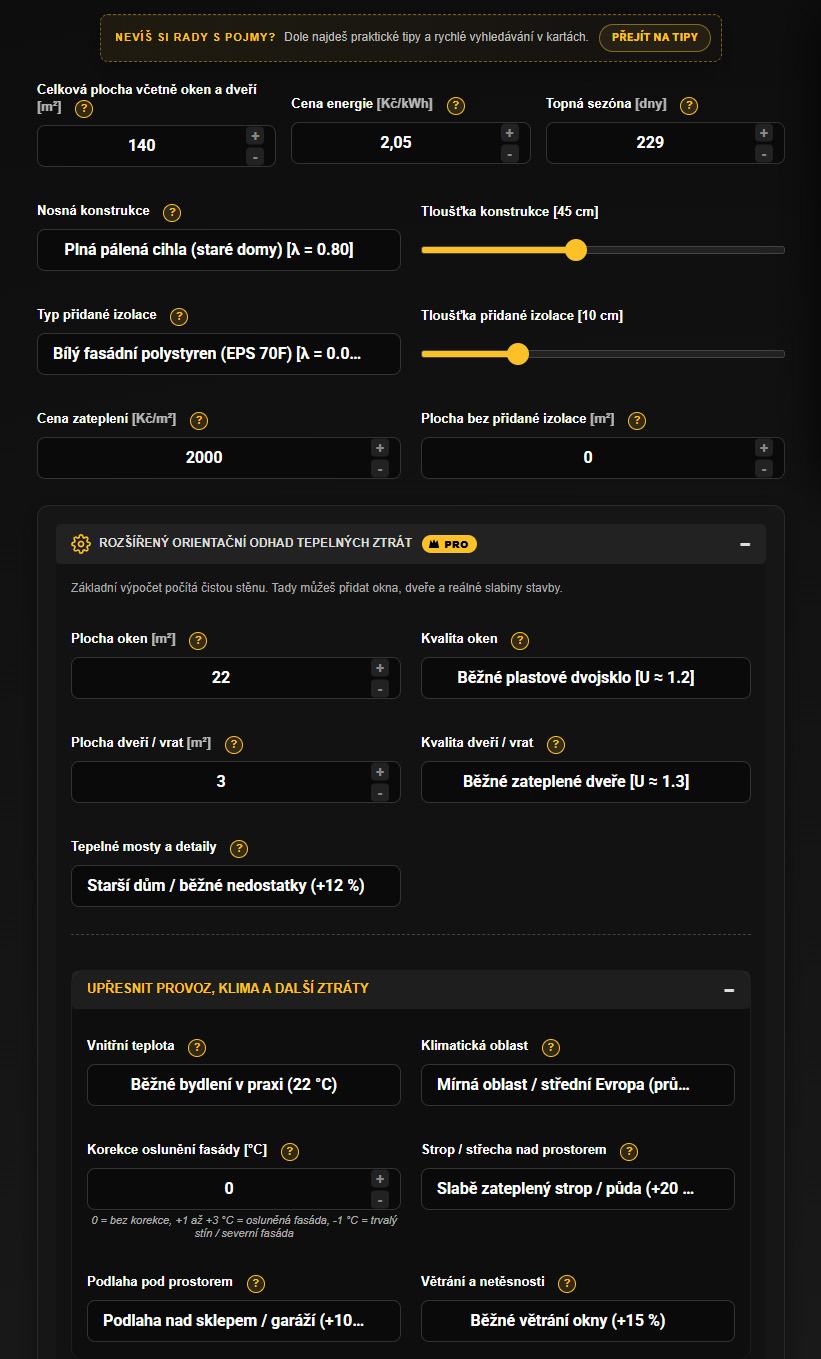Open the Vnitřní teplota dropdown
The height and width of the screenshot is (1359, 821).
point(244,1085)
